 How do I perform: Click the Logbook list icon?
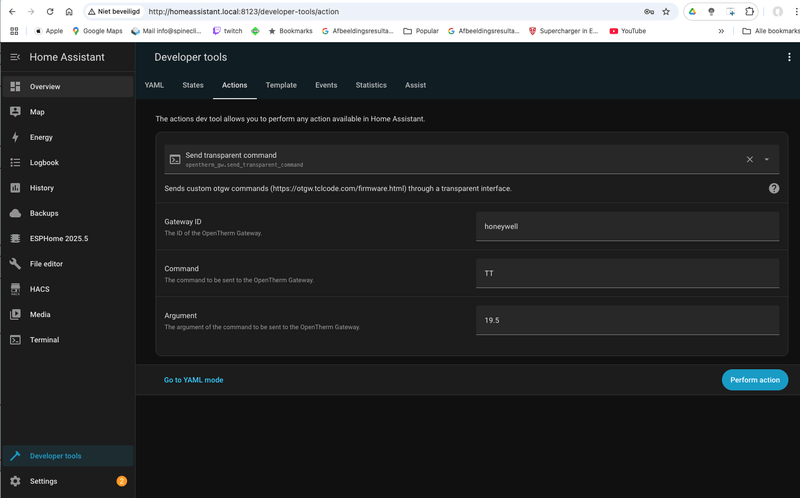tap(15, 162)
